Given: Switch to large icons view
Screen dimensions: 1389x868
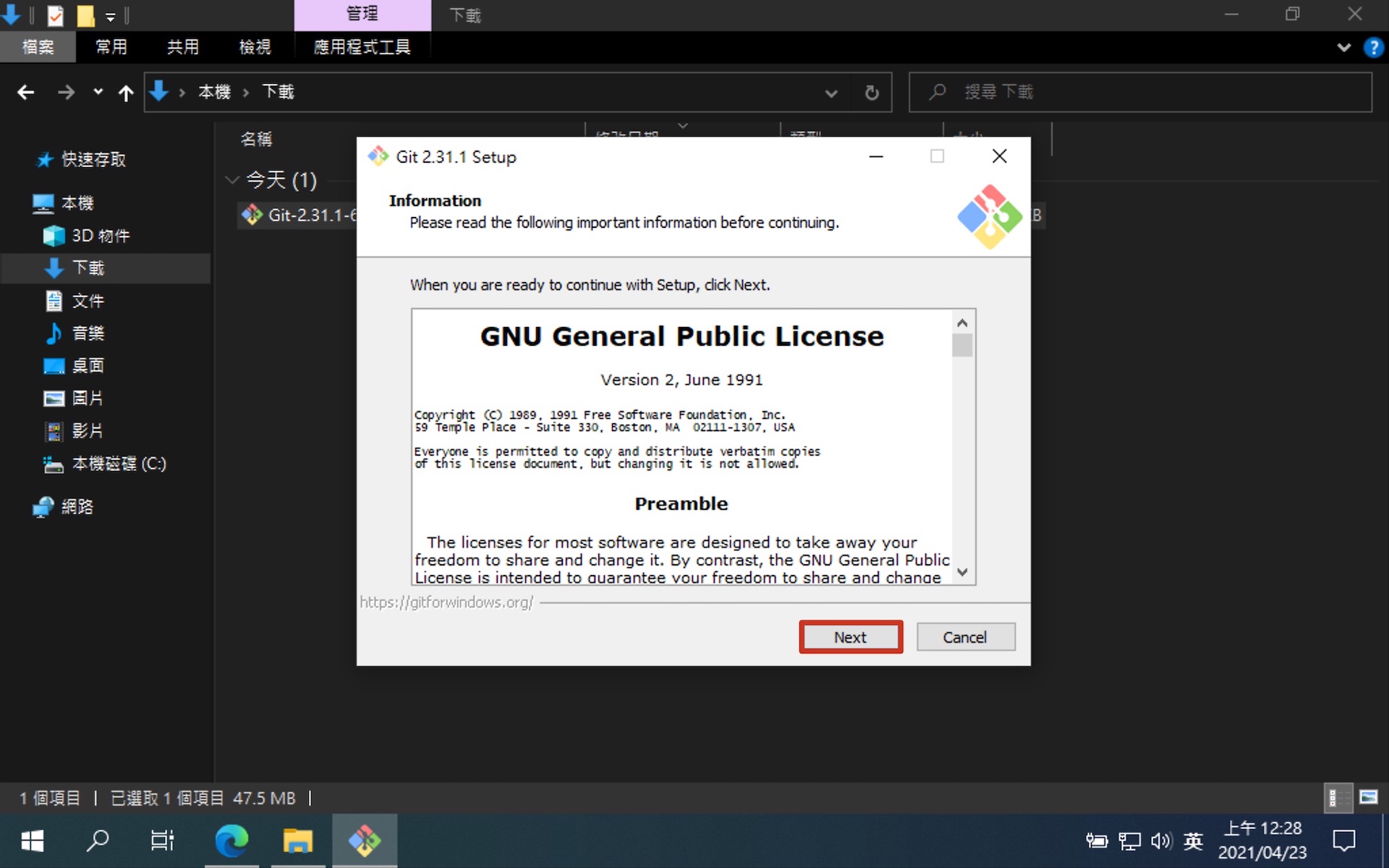Looking at the screenshot, I should point(1369,798).
